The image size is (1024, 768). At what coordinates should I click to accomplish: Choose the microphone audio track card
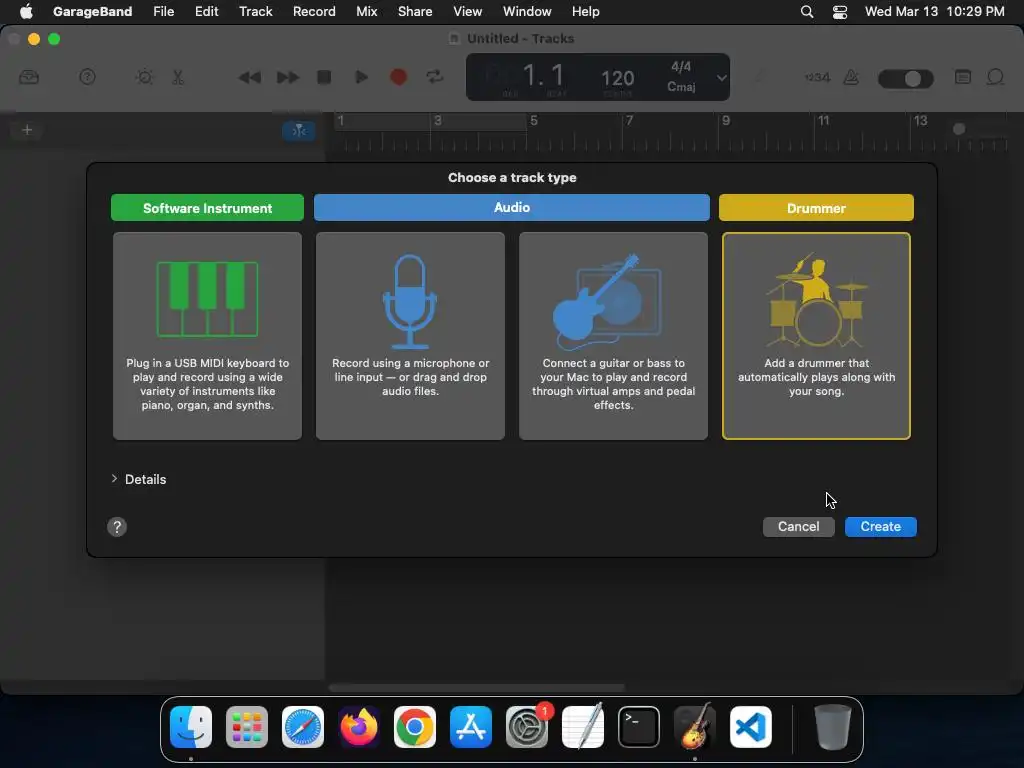[x=410, y=336]
